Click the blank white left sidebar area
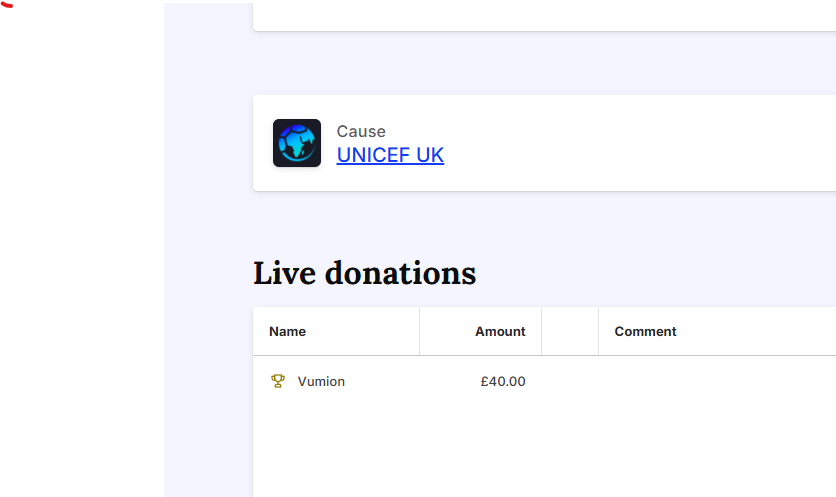 tap(82, 251)
